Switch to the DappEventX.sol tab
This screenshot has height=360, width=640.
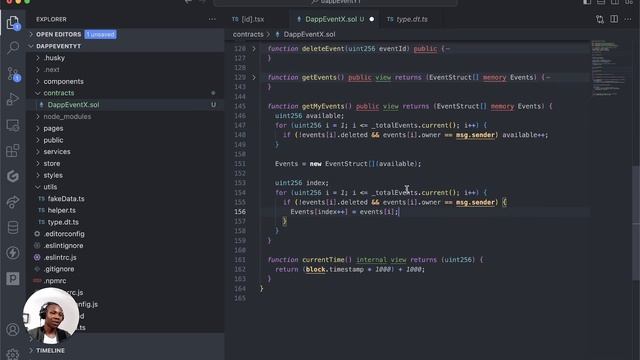(x=331, y=19)
